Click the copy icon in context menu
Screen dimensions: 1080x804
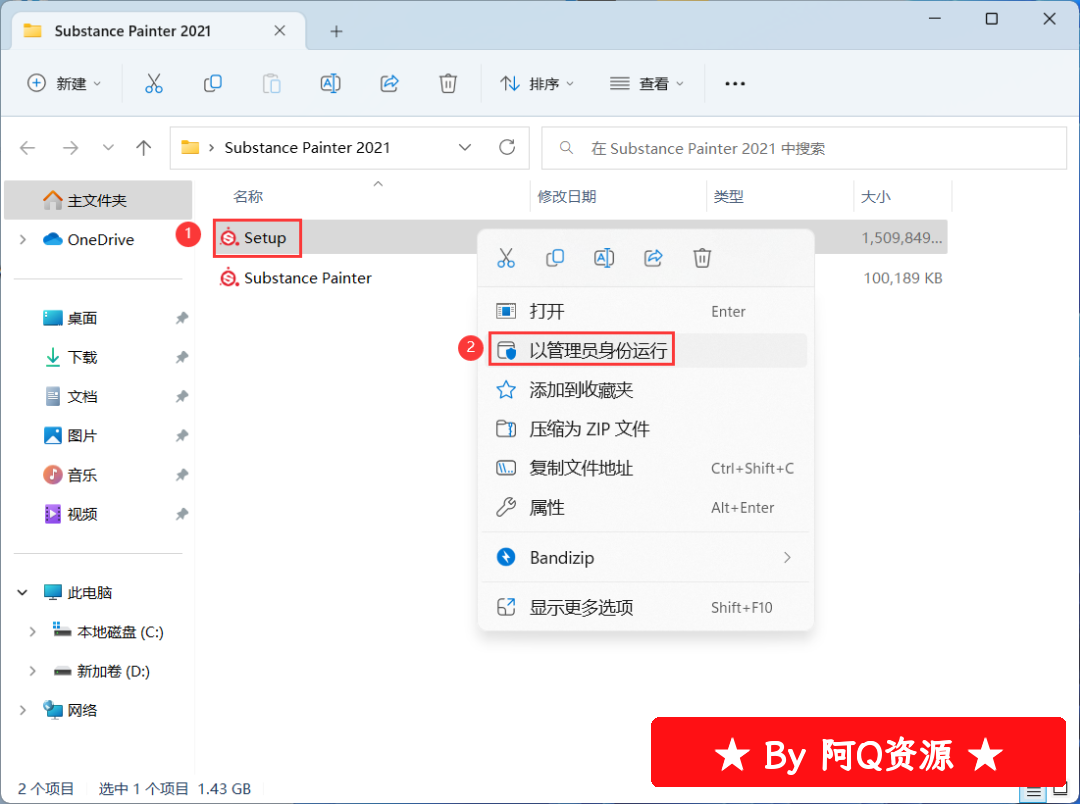(555, 258)
